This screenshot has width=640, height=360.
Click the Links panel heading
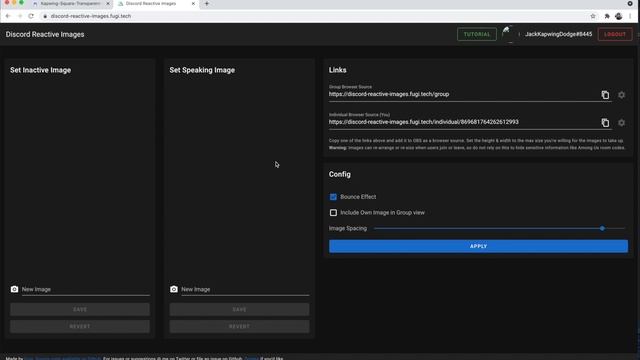(338, 70)
